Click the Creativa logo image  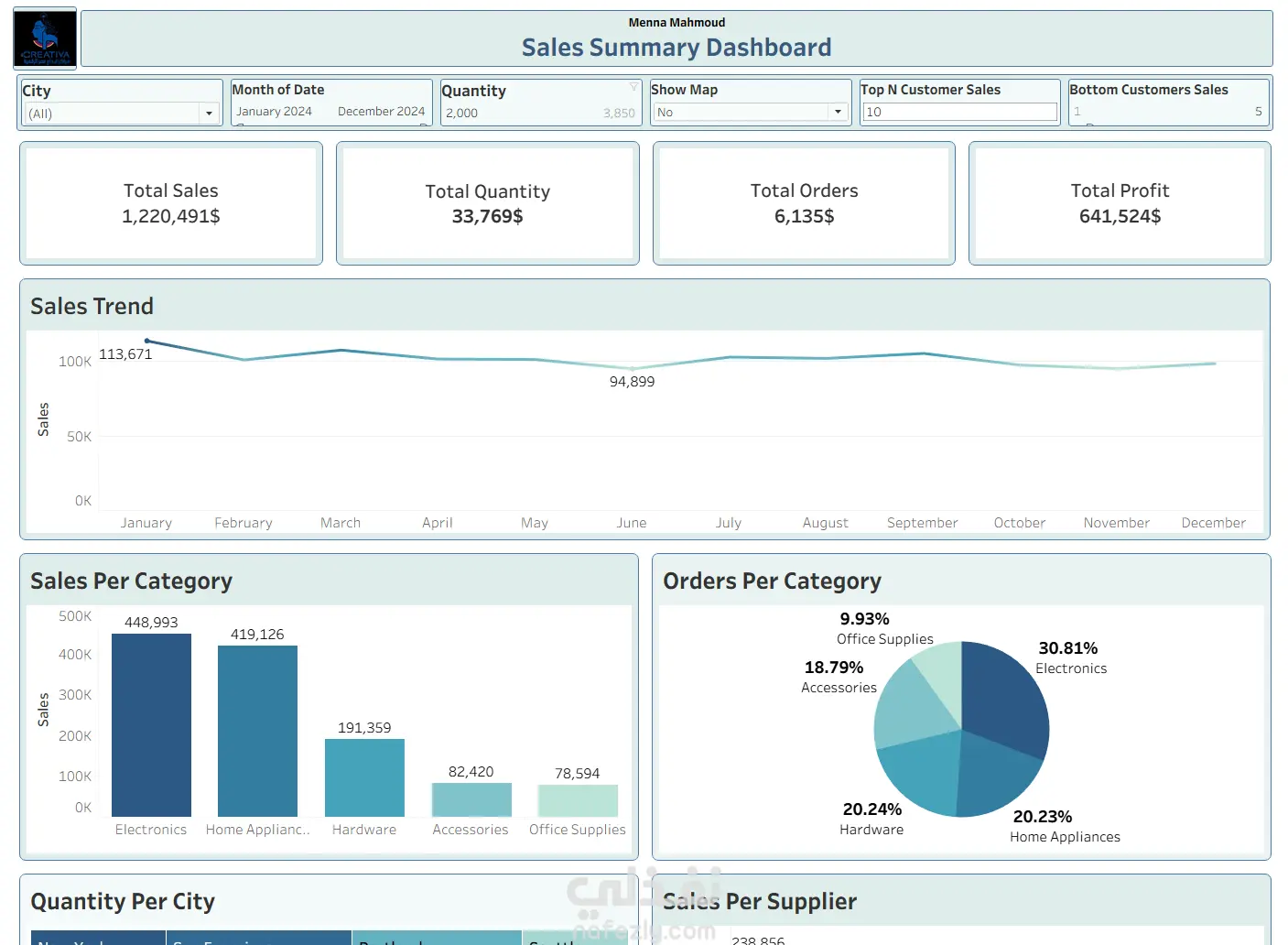(x=45, y=38)
